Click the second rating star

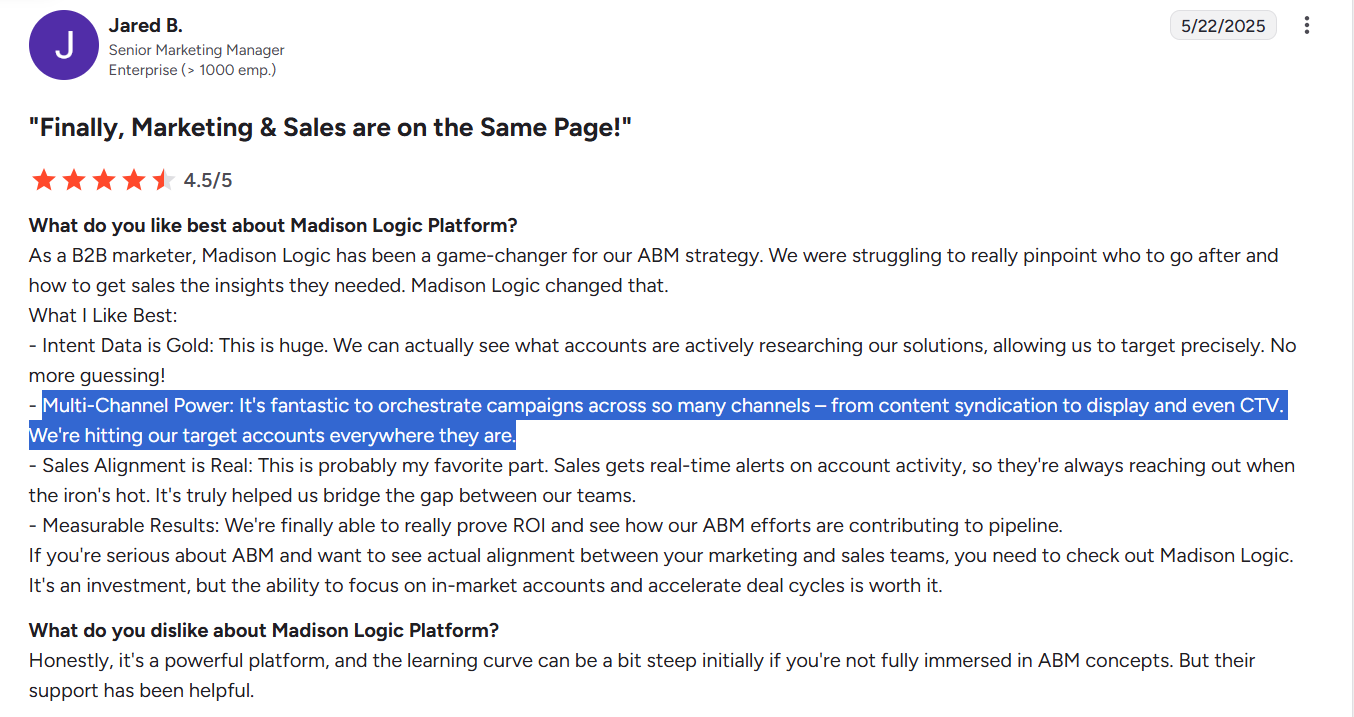(73, 180)
